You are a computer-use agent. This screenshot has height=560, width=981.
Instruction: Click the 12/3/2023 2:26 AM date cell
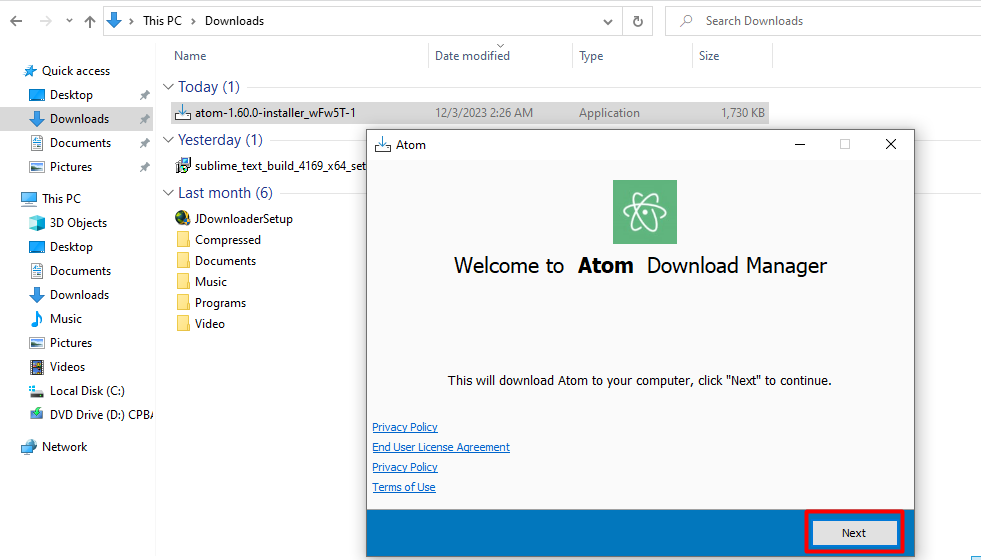click(x=484, y=113)
